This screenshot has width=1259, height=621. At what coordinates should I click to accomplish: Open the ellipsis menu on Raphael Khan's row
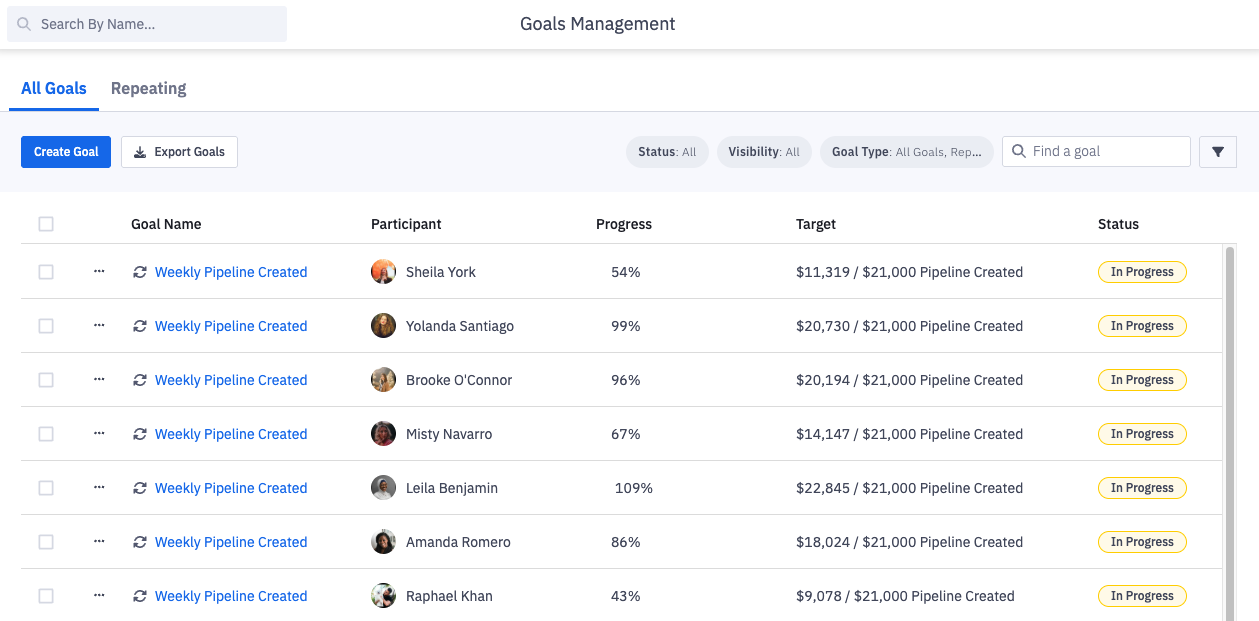[x=99, y=595]
